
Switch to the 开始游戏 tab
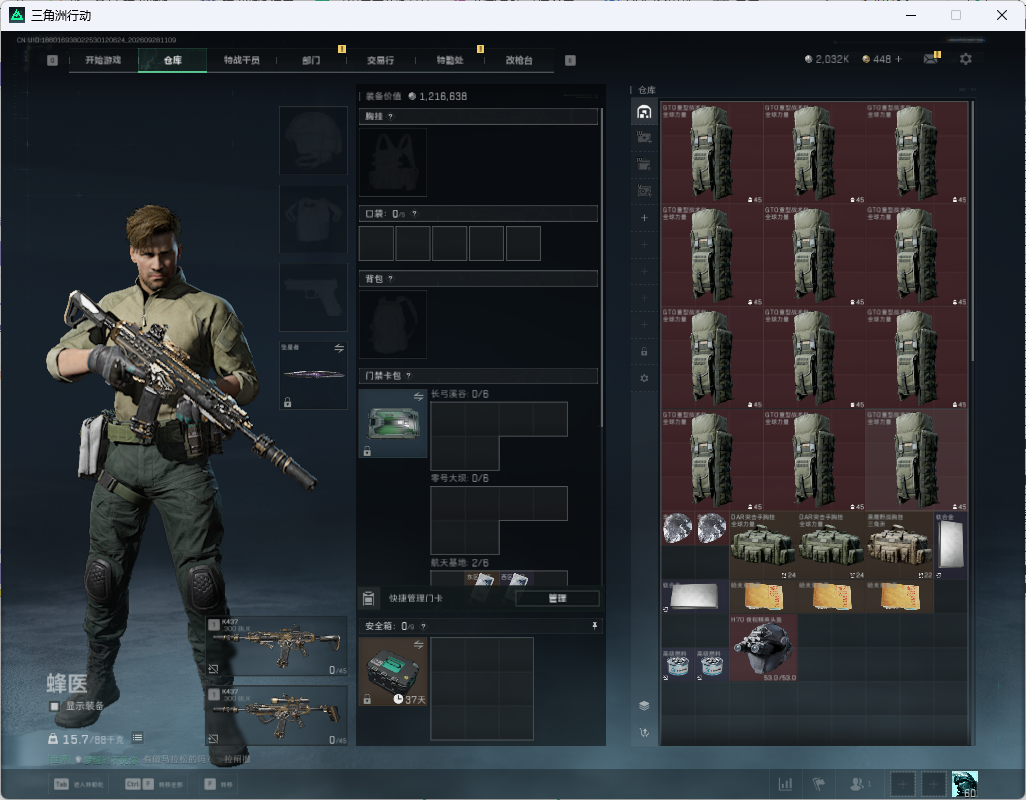(x=103, y=60)
